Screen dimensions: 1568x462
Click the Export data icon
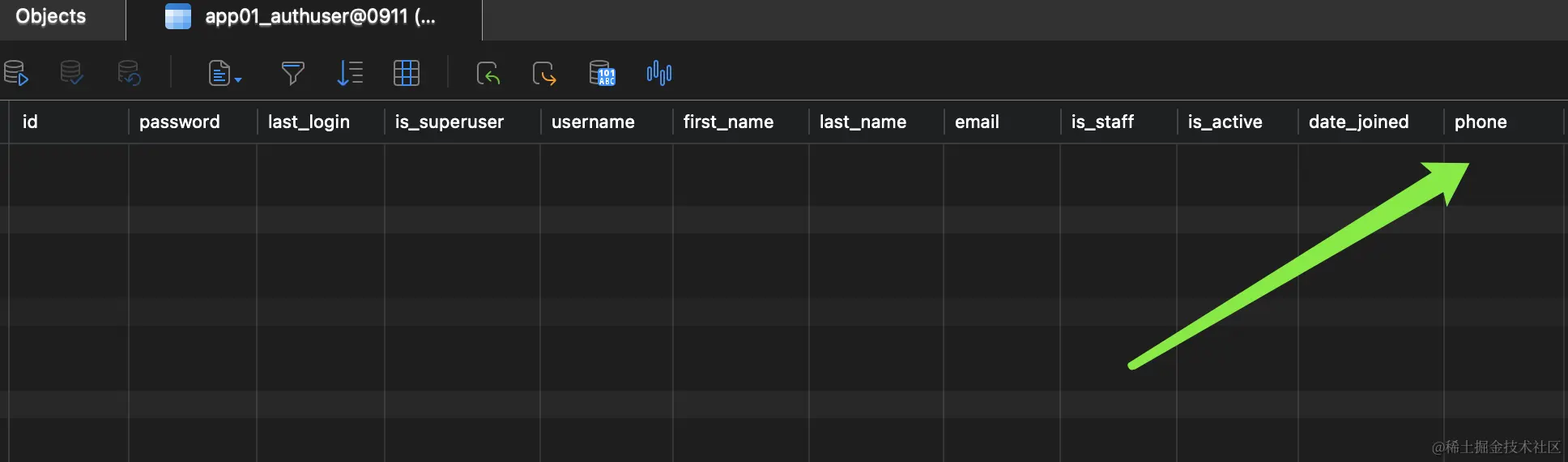pos(544,74)
